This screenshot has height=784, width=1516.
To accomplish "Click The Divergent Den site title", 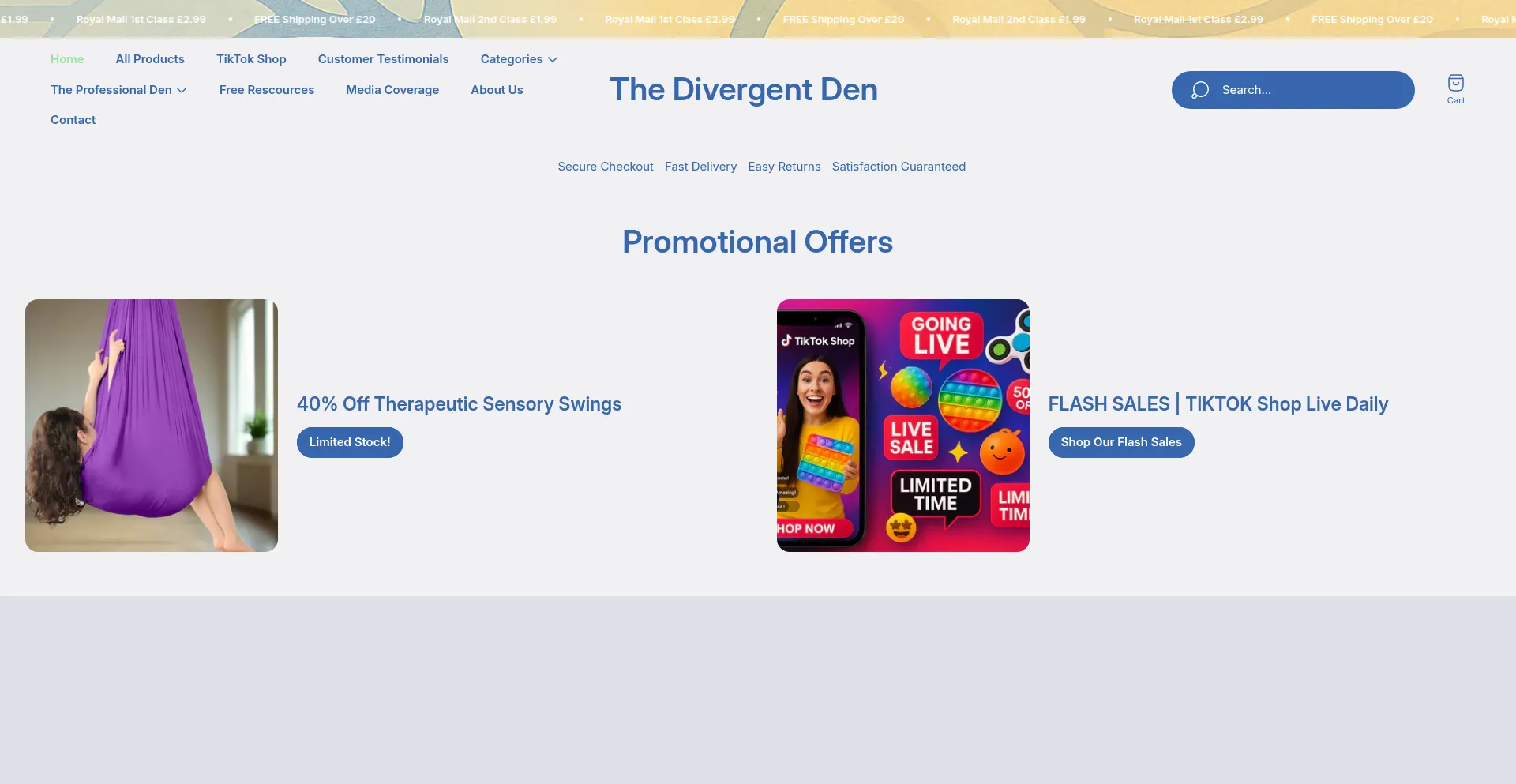I will click(743, 90).
